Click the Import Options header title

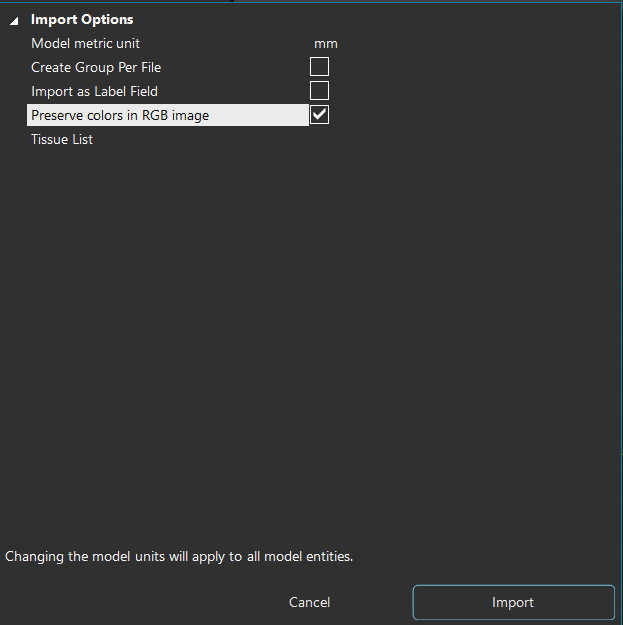tap(82, 19)
